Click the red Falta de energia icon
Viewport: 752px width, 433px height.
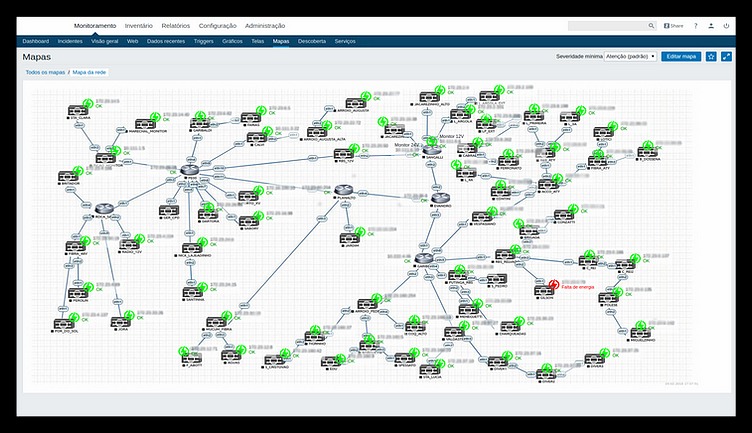pos(553,285)
